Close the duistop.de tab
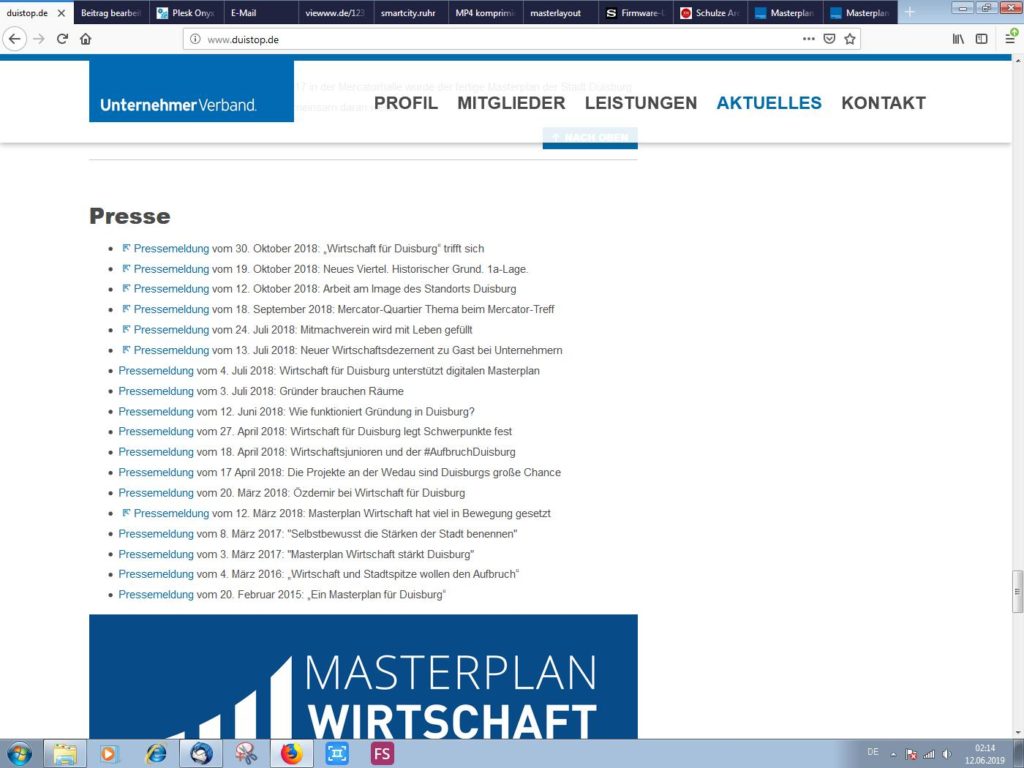Screen dimensions: 1024x768 point(61,13)
